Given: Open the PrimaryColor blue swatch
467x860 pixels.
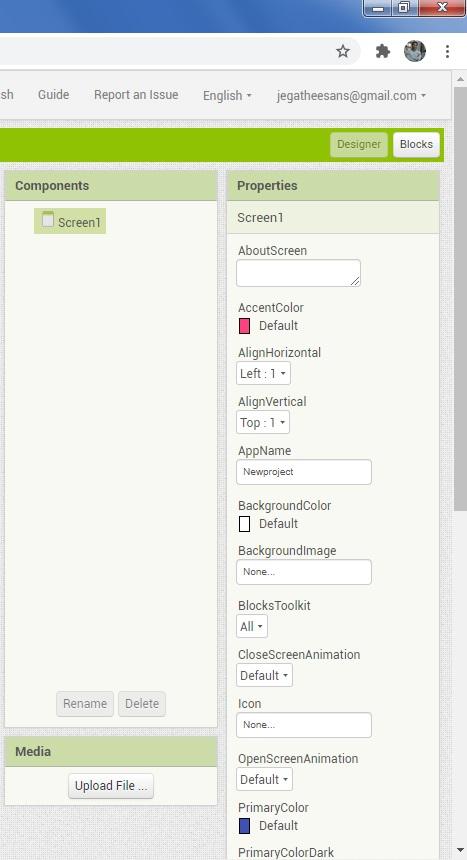Looking at the screenshot, I should pos(245,825).
